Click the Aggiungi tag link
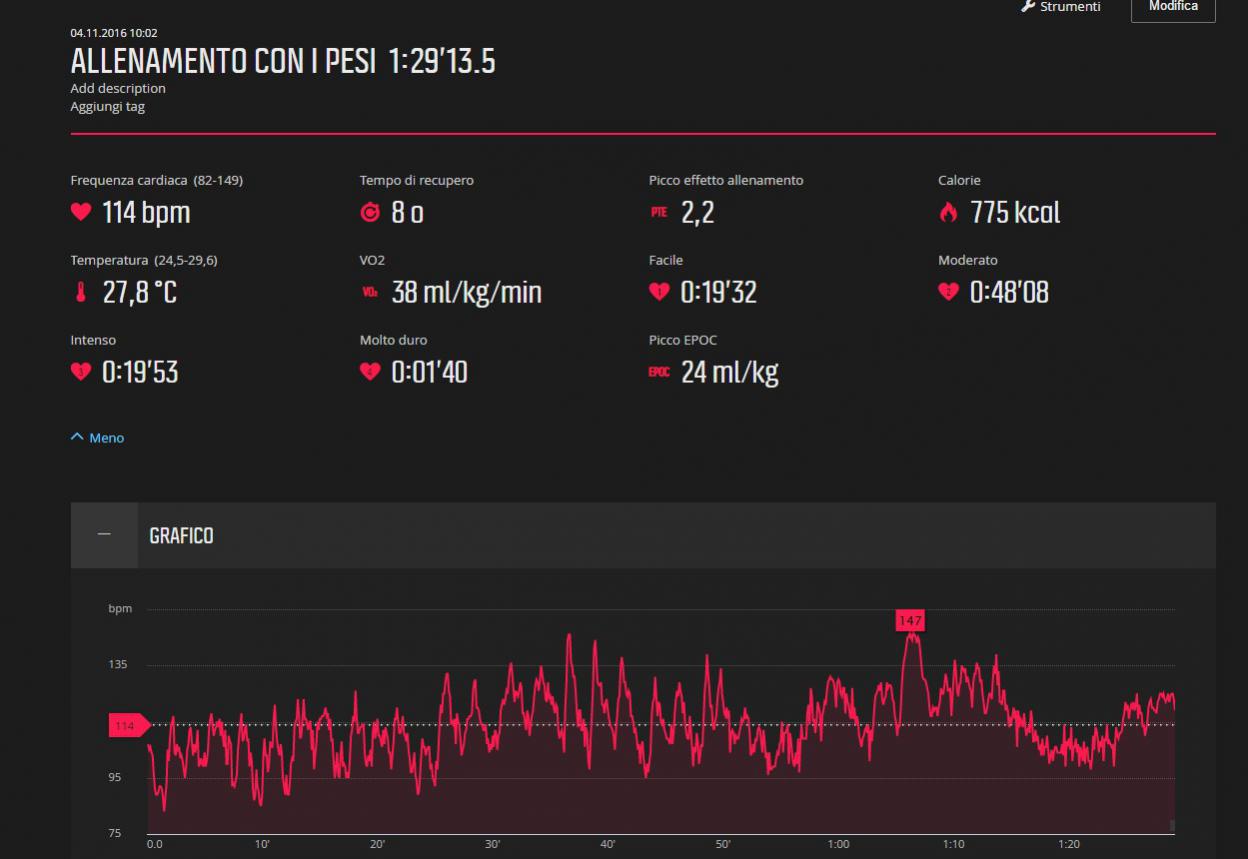This screenshot has height=859, width=1248. (x=107, y=106)
